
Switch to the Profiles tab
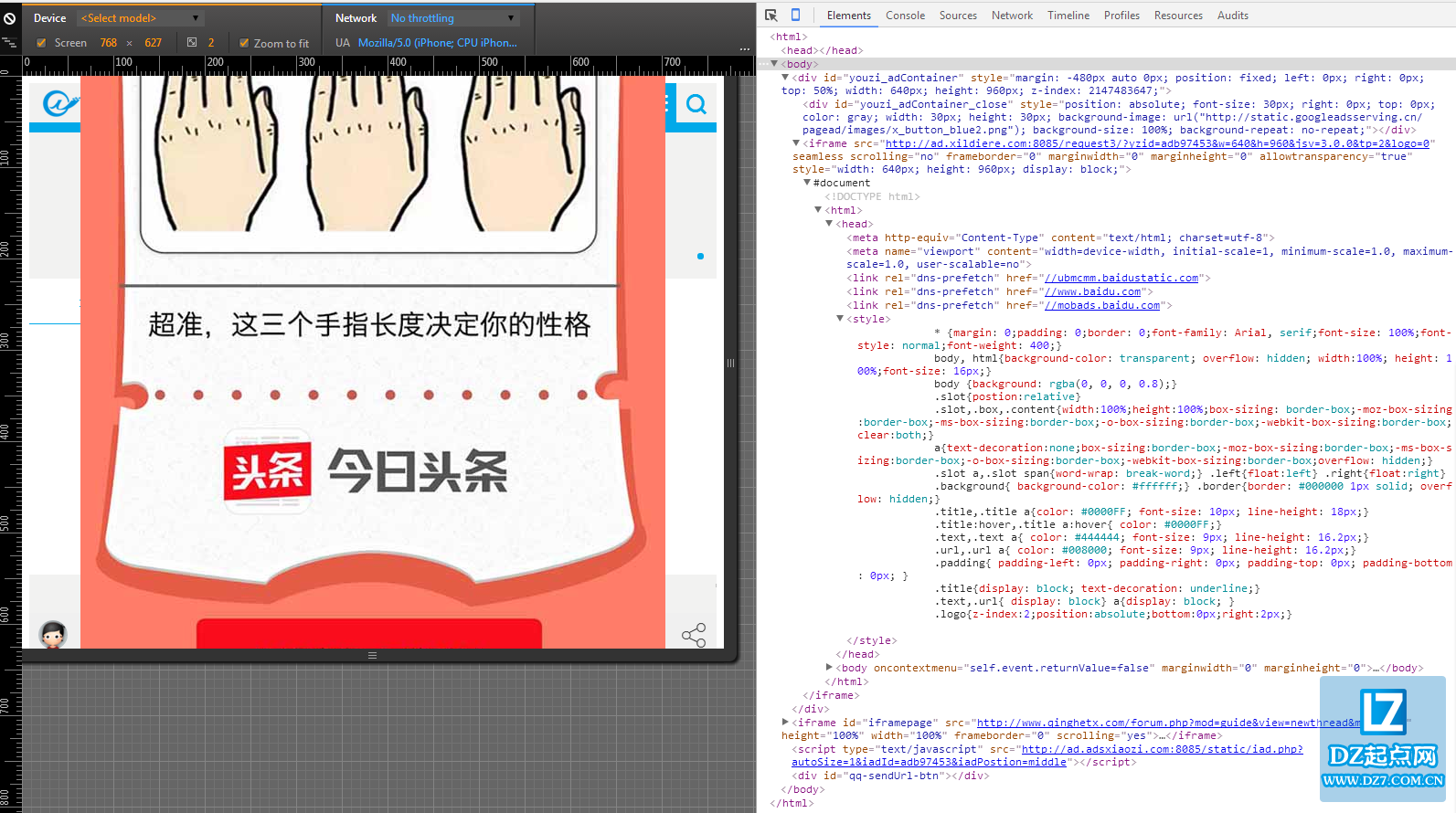click(x=1121, y=16)
